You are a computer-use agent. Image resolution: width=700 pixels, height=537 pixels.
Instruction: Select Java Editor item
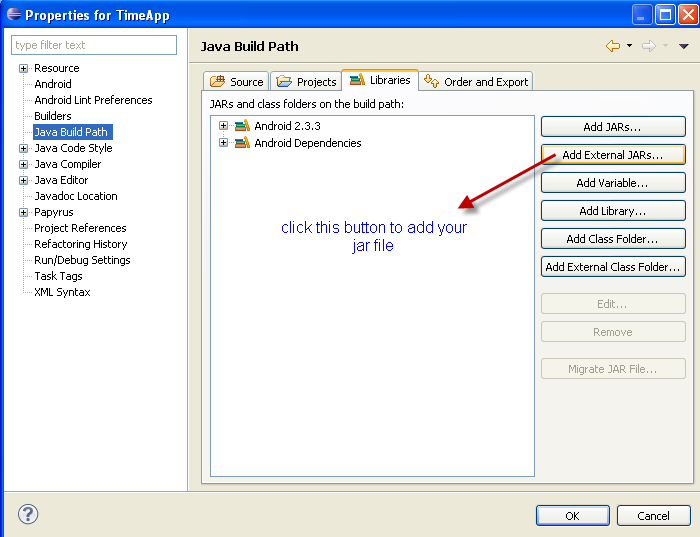(x=61, y=180)
